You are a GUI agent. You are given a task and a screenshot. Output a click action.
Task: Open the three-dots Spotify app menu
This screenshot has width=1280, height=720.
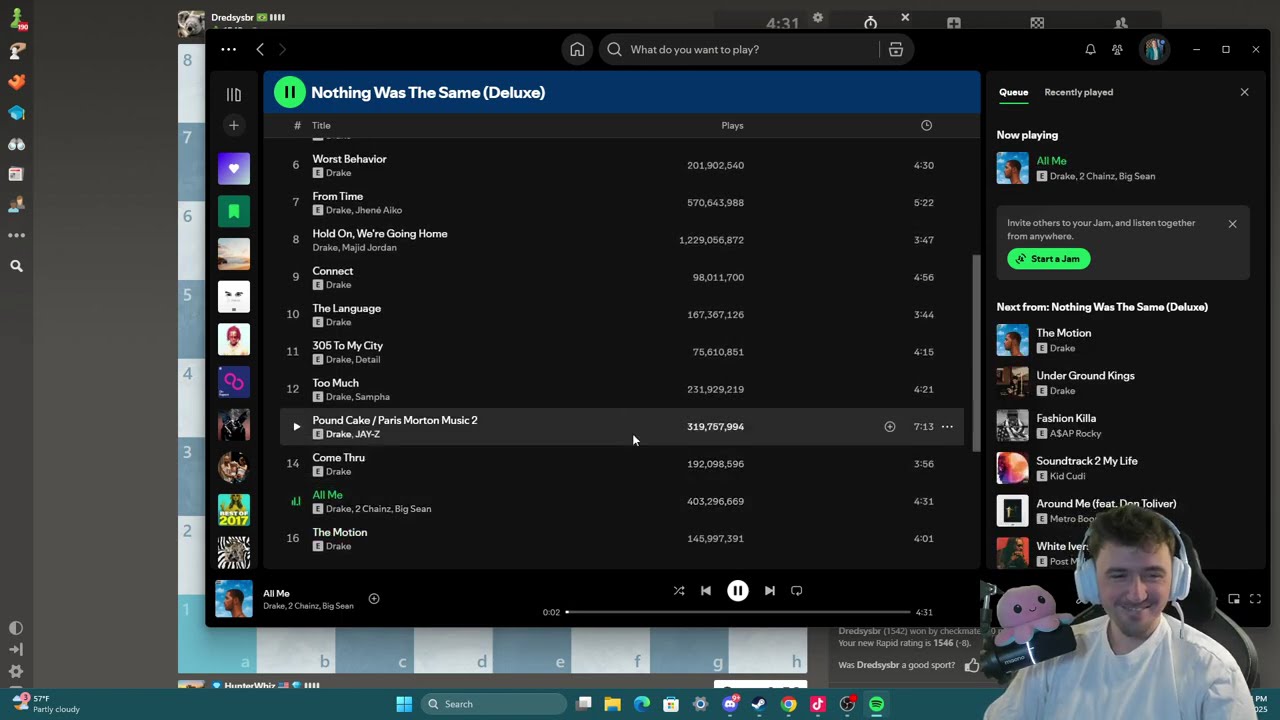tap(229, 49)
